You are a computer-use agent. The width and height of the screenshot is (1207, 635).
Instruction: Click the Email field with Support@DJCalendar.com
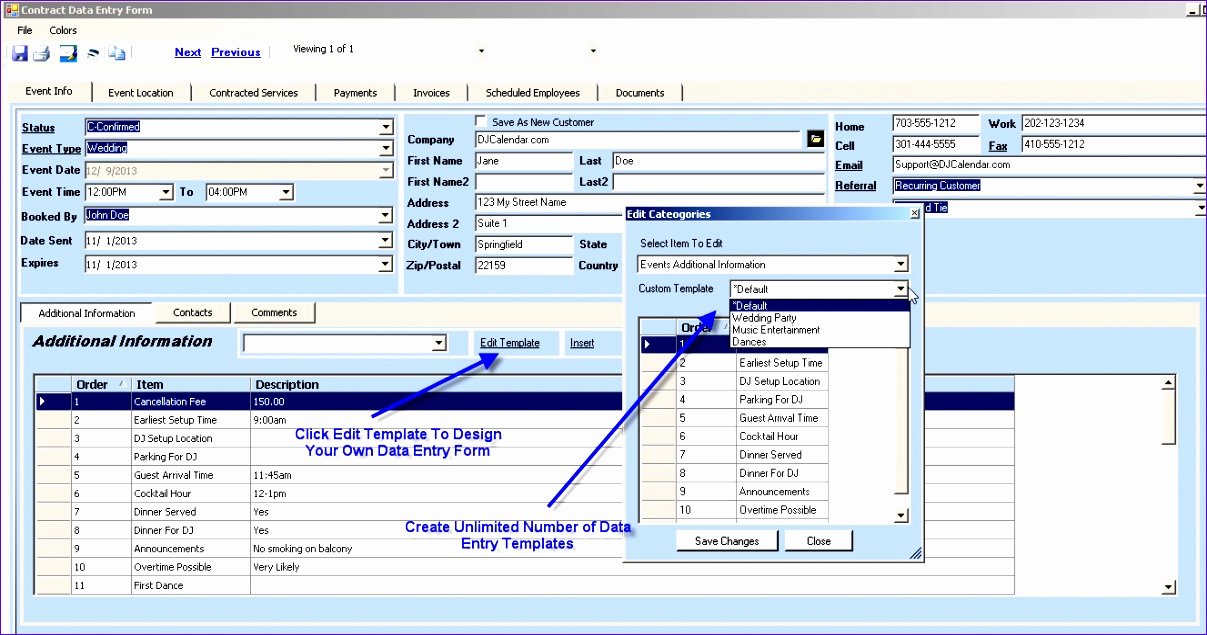tap(1049, 165)
